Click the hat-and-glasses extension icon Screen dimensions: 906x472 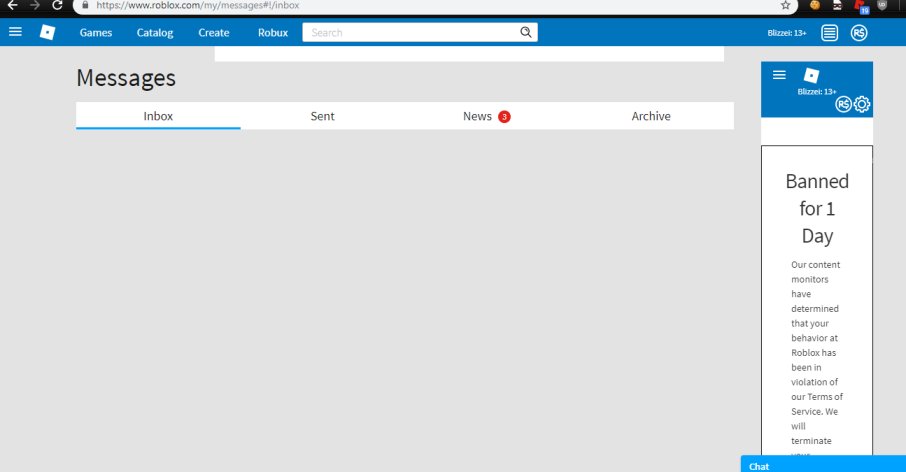point(837,5)
